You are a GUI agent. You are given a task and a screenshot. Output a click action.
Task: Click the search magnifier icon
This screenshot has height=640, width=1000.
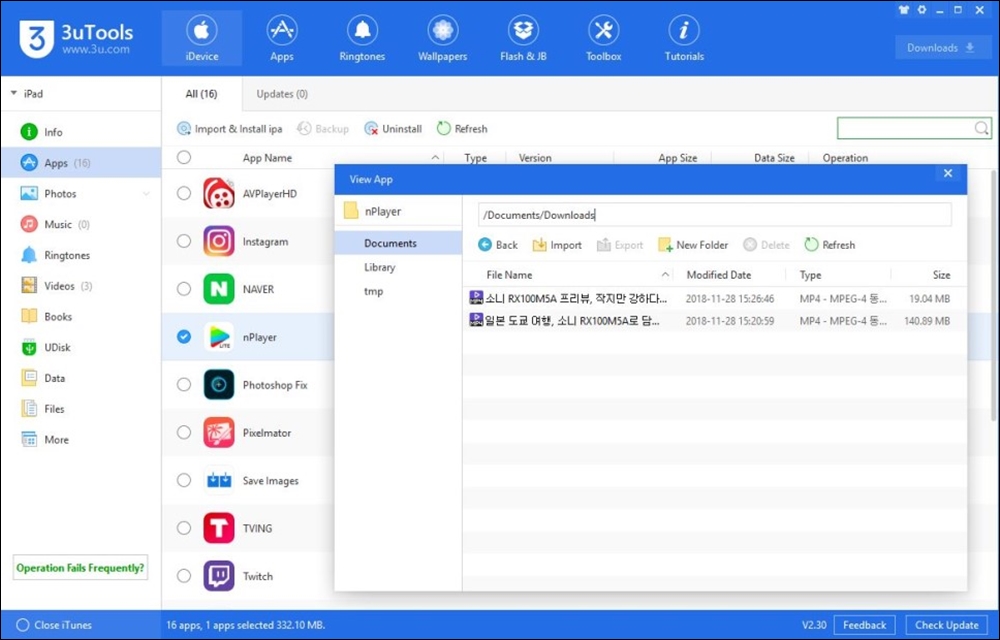982,128
